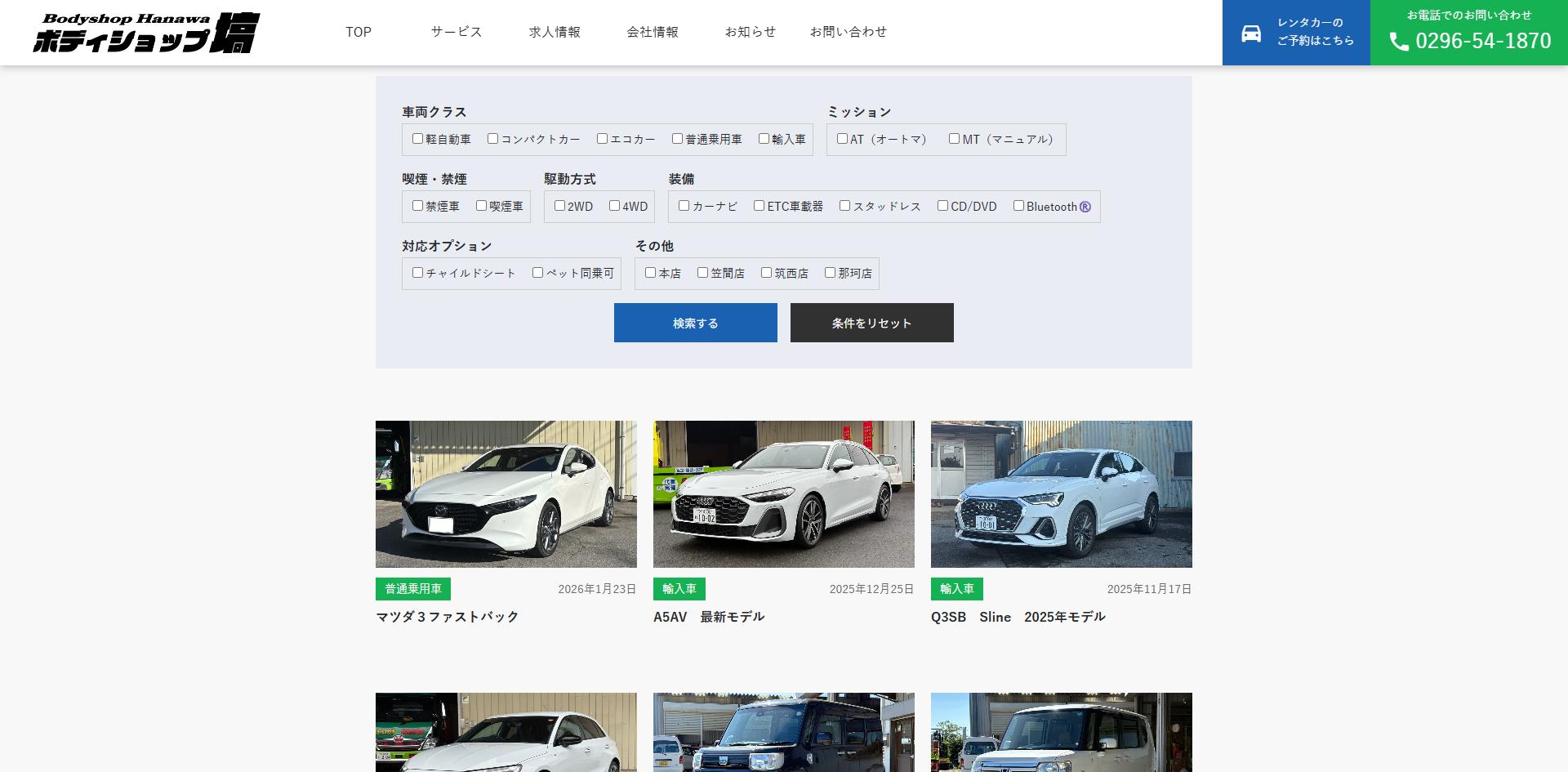Screen dimensions: 1568x772
Task: Click the 2026年1月23日 date text
Action: pos(597,589)
